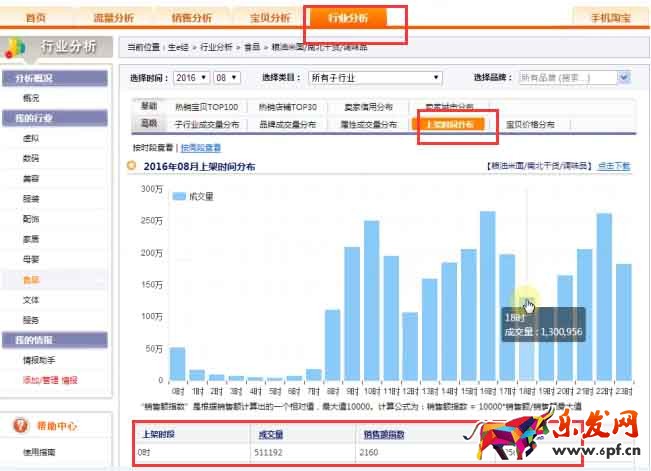The image size is (651, 471).
Task: Switch to the 销售分析 tab
Action: tap(192, 18)
